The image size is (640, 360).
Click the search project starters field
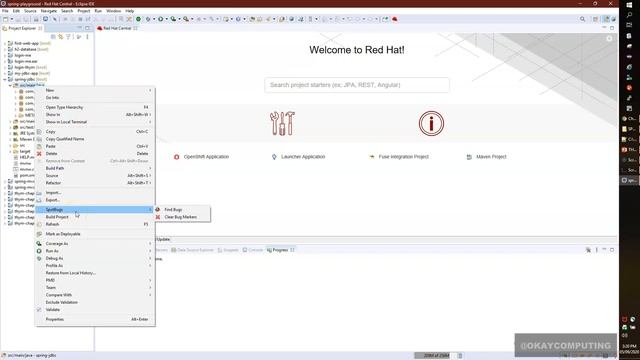click(x=357, y=85)
